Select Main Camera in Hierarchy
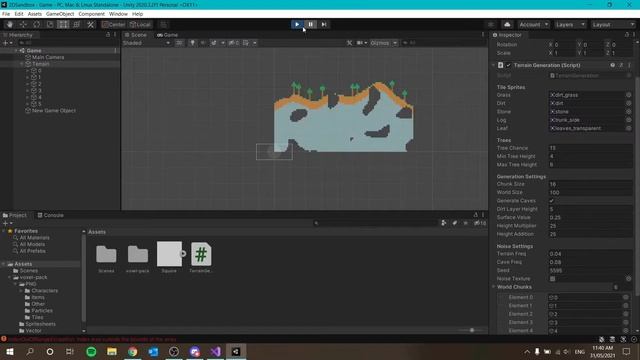Screen dimensions: 640x360 click(x=48, y=57)
